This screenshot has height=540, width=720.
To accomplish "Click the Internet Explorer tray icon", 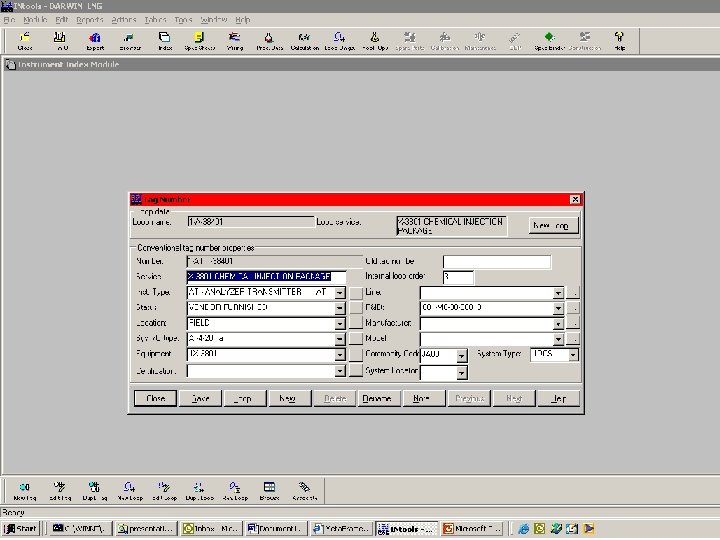I will (x=523, y=529).
